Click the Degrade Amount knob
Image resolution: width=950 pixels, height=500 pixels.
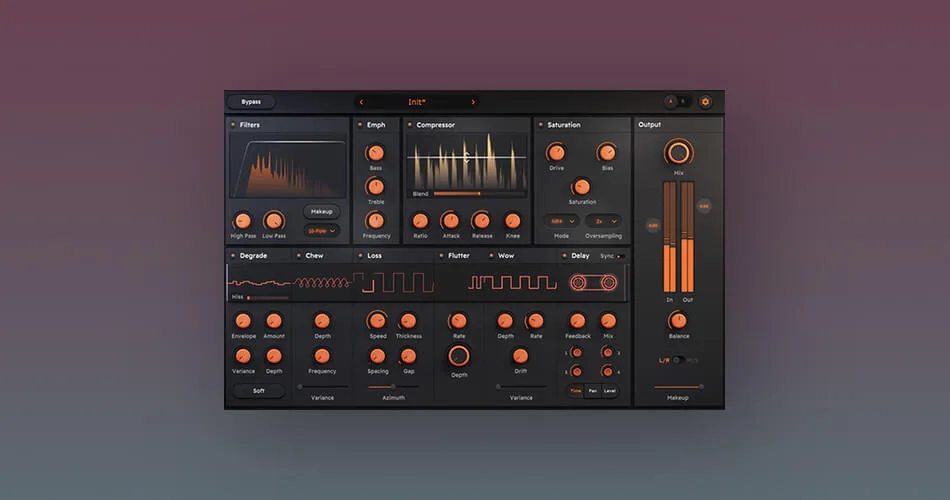pos(274,321)
